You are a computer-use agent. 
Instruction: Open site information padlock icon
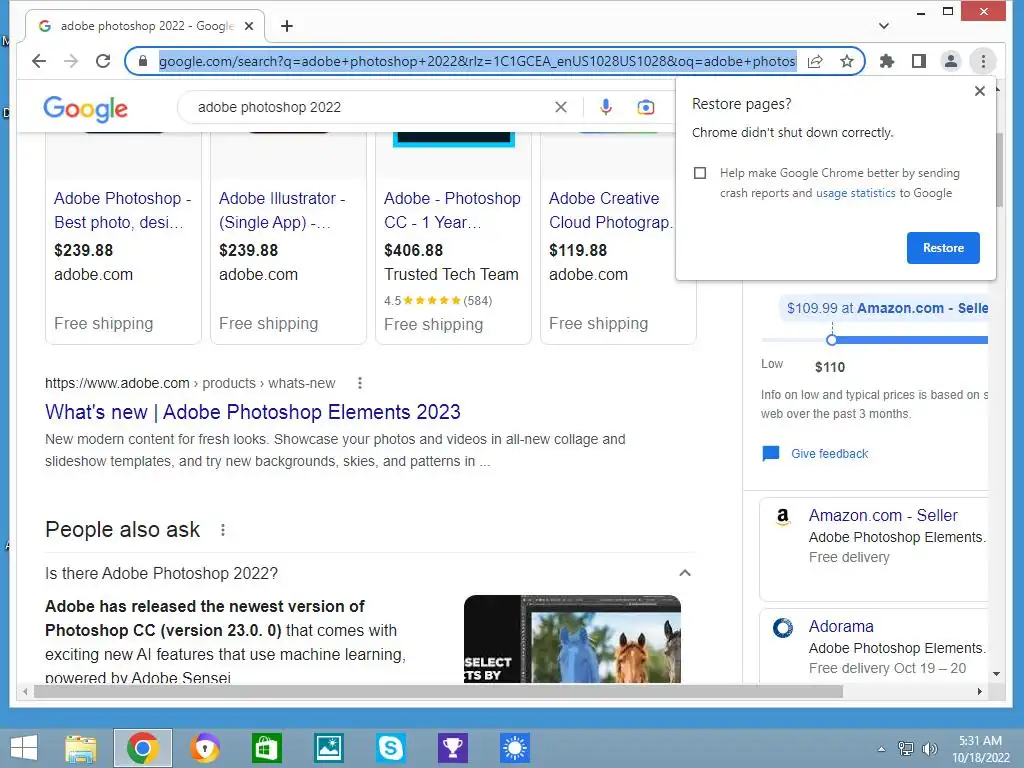coord(143,61)
